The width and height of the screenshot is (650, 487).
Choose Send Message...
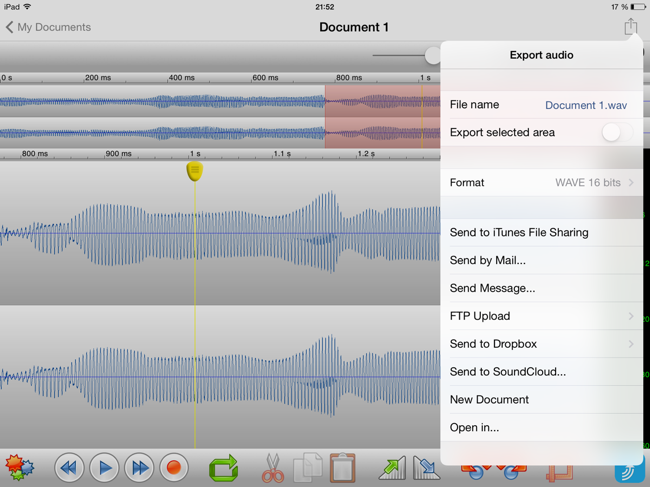click(x=541, y=288)
